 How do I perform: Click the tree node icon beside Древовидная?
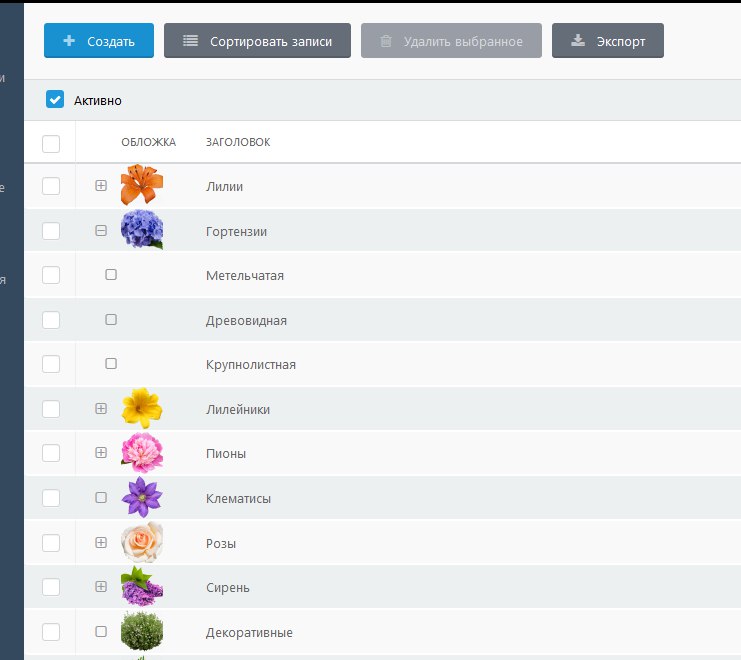(111, 319)
